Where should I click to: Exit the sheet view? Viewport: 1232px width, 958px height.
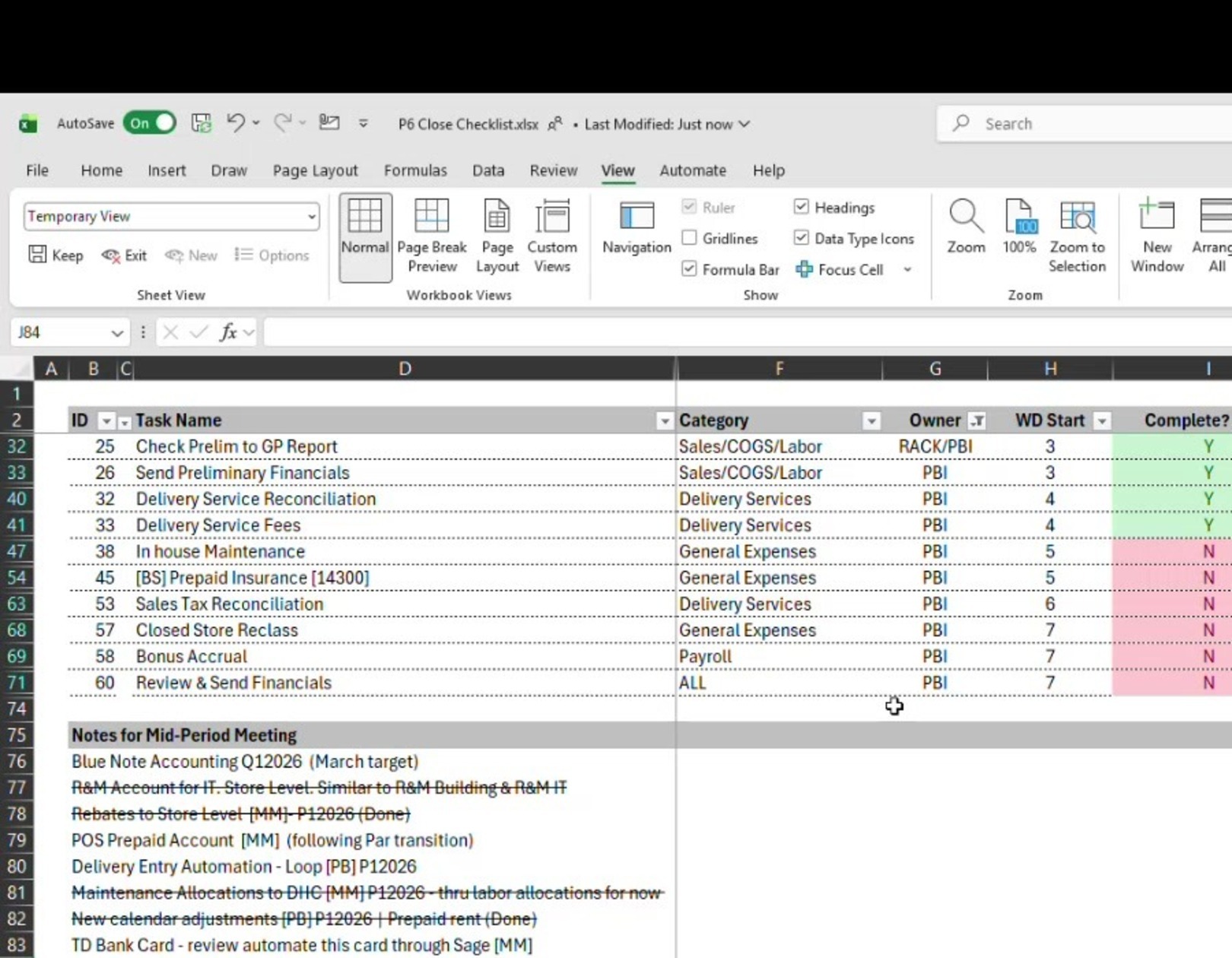click(124, 255)
